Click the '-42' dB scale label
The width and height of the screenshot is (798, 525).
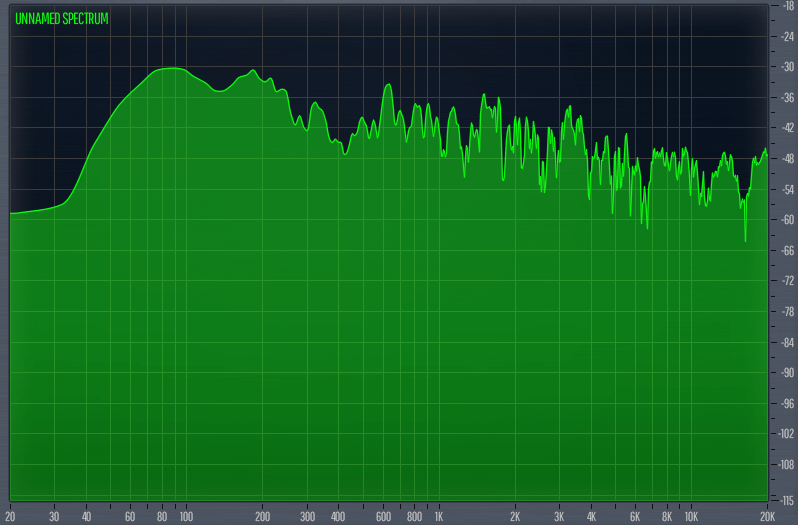[787, 128]
